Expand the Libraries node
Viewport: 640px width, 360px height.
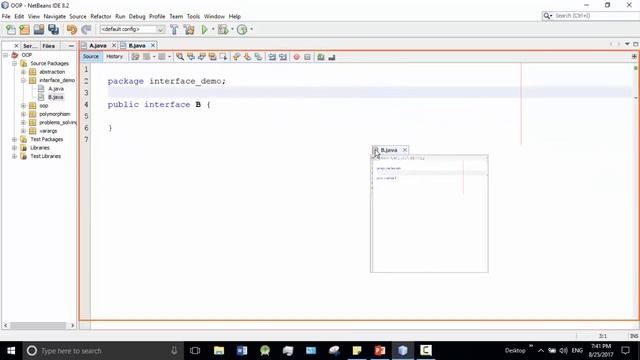(14, 148)
